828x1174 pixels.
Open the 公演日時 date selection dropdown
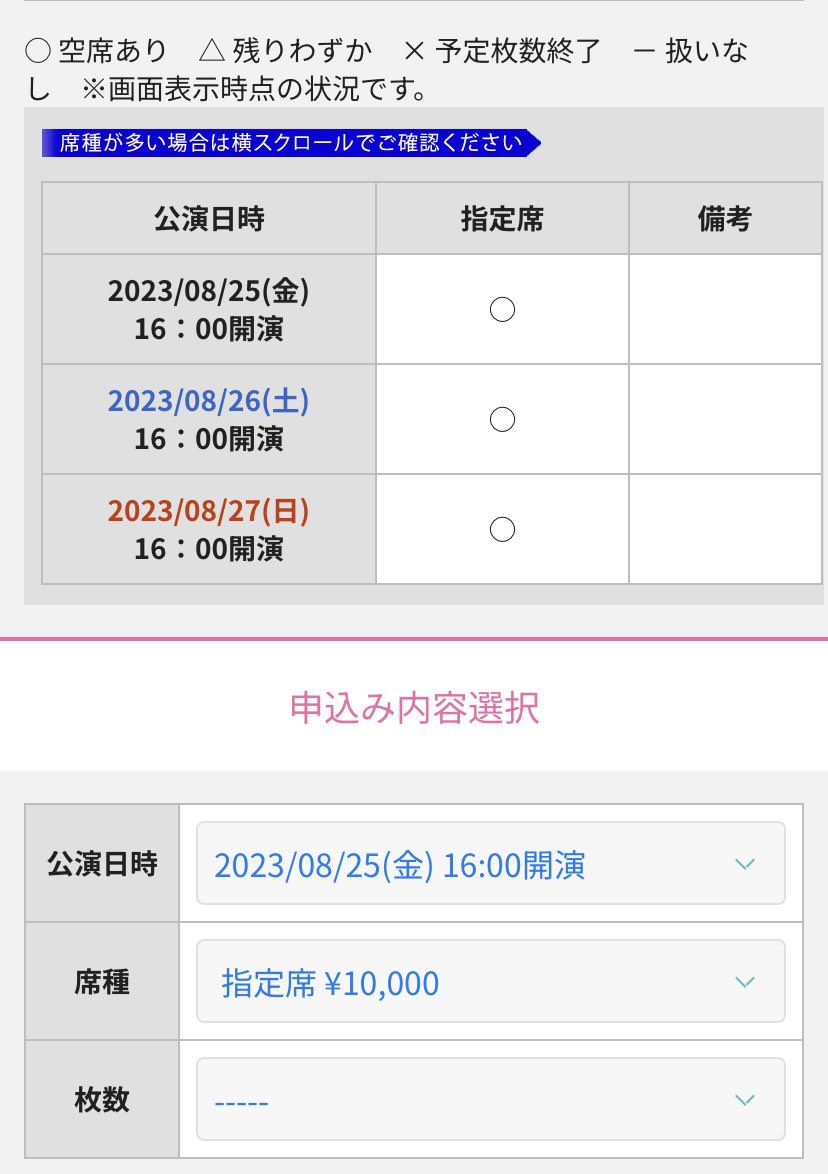point(490,863)
